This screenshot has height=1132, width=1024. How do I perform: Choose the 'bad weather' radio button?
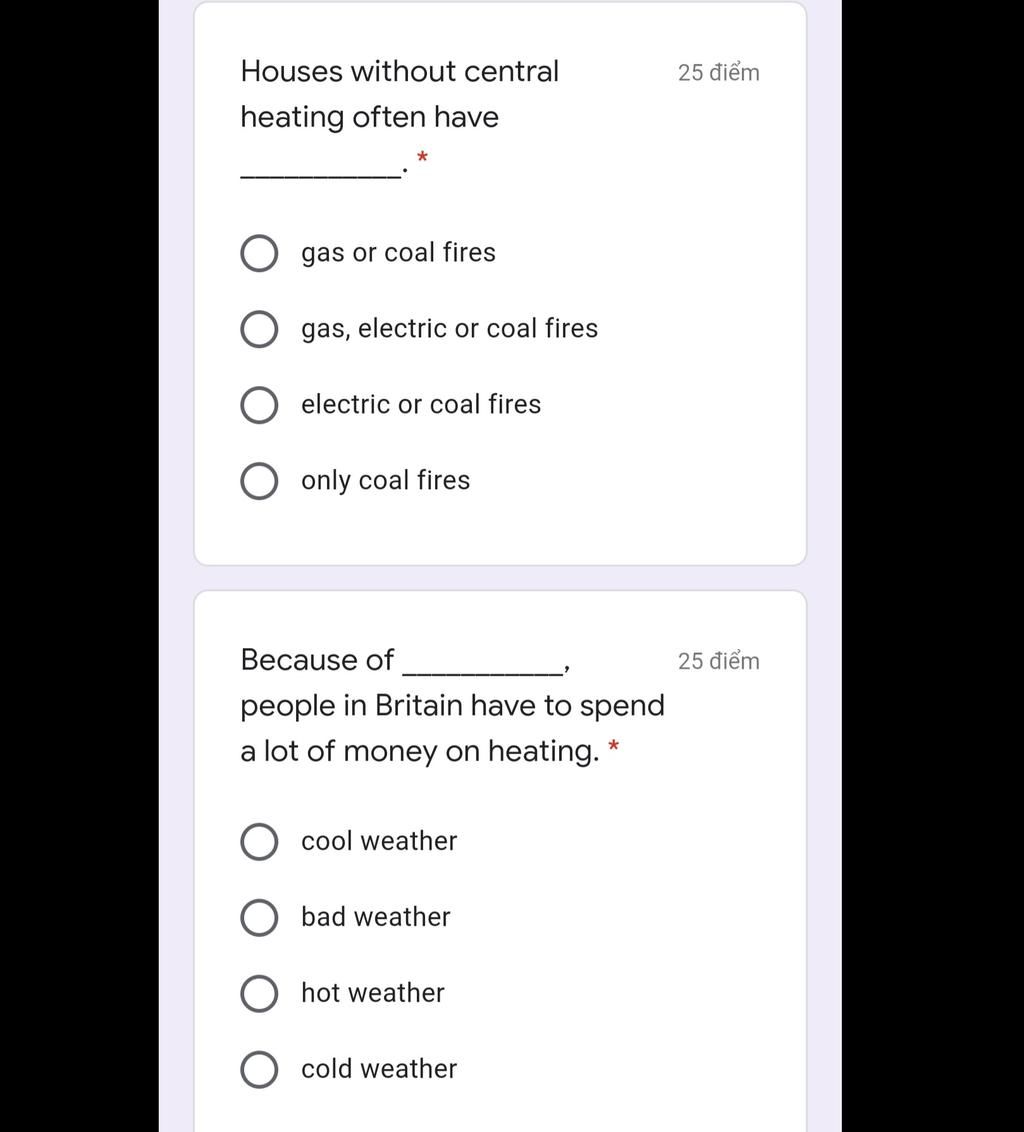[259, 918]
